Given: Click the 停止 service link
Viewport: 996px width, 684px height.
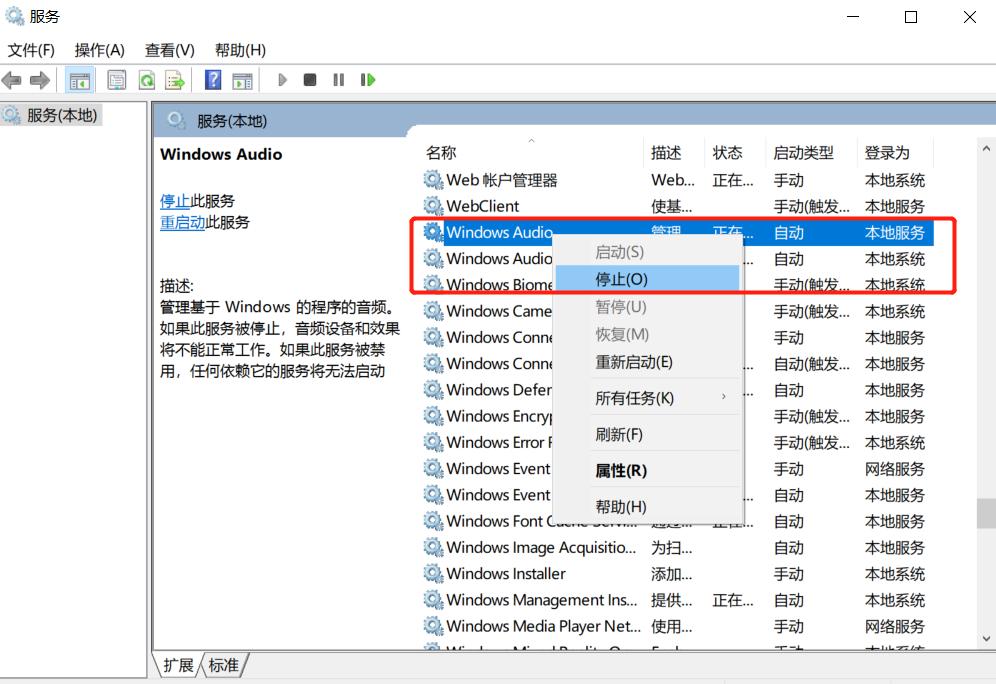Looking at the screenshot, I should click(x=175, y=201).
